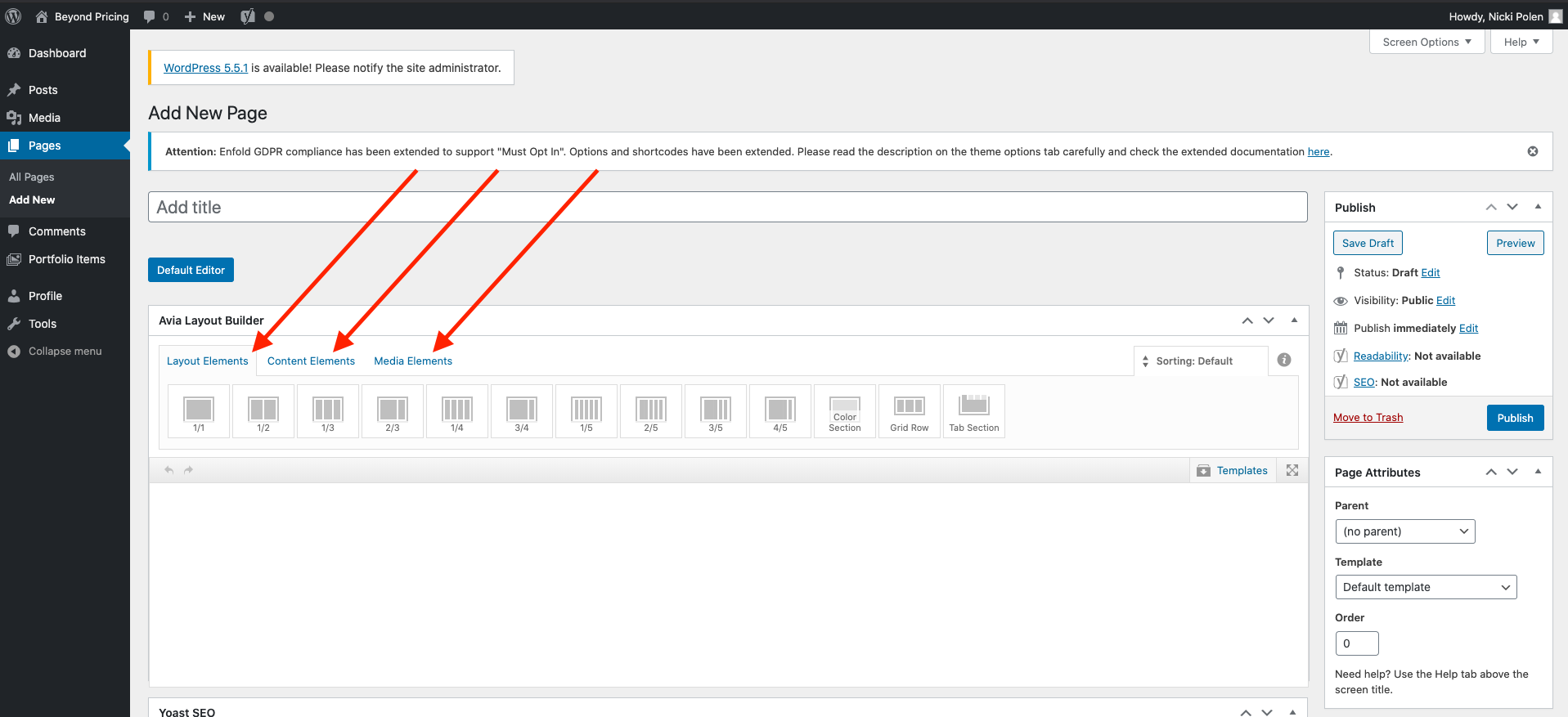The height and width of the screenshot is (717, 1568).
Task: Open the comments bubble in admin bar
Action: point(156,16)
